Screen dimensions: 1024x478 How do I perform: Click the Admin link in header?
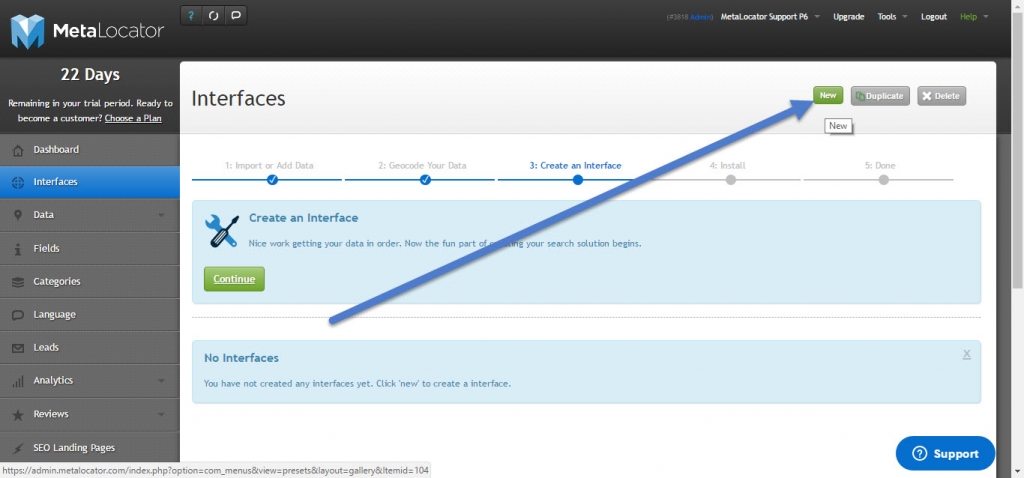701,17
